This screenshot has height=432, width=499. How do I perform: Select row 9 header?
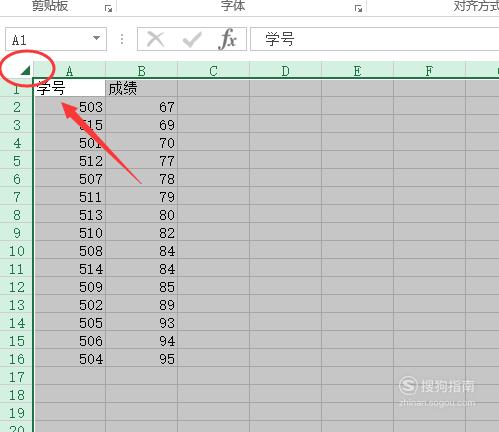point(16,233)
